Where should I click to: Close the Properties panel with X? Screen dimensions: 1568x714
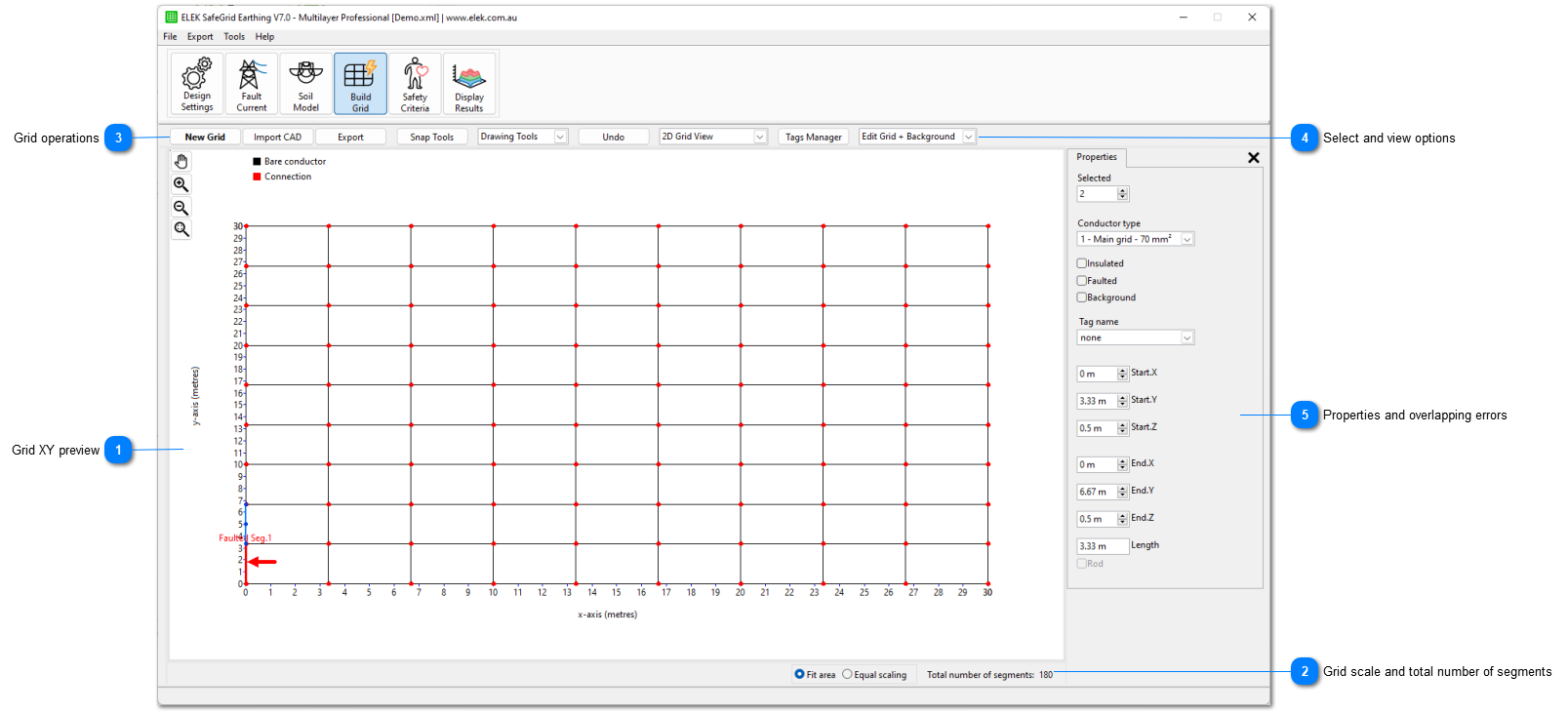tap(1254, 157)
